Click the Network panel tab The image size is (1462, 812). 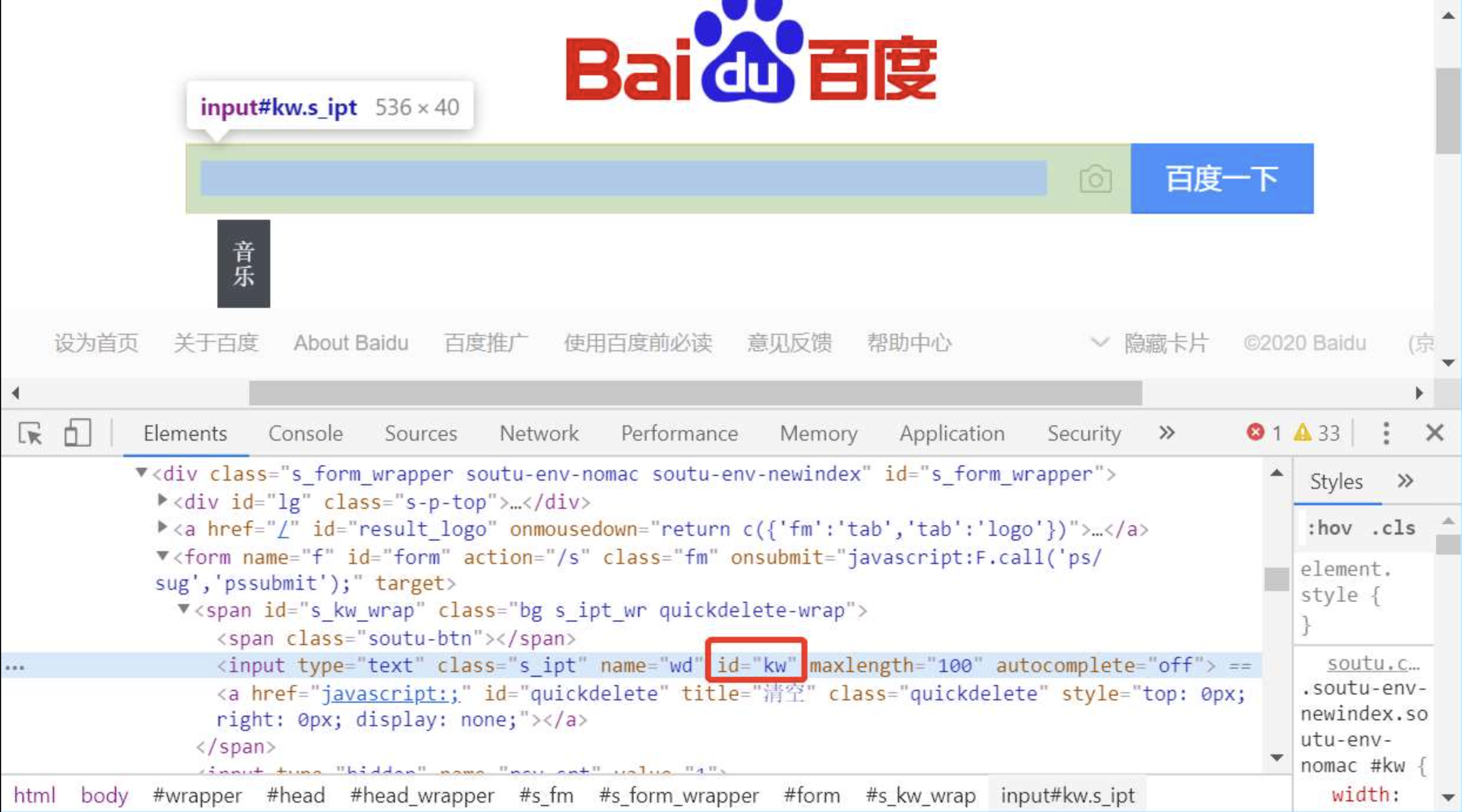click(x=539, y=433)
